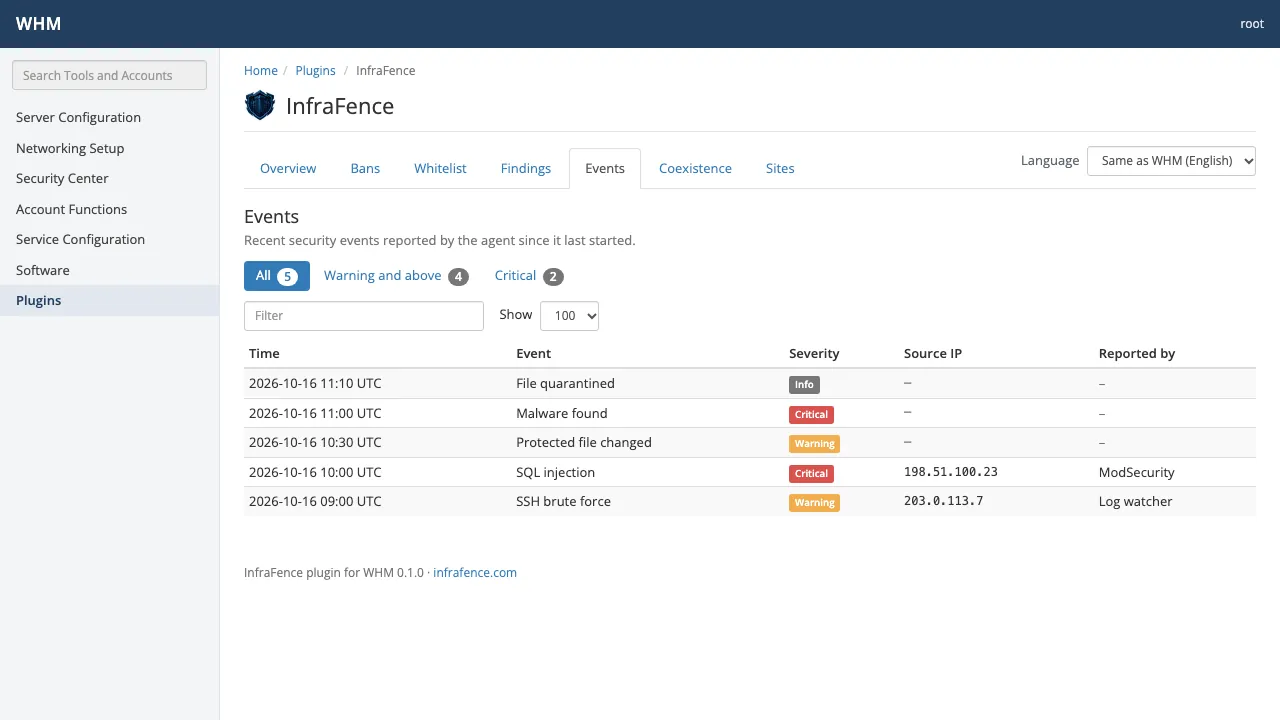The width and height of the screenshot is (1280, 720).
Task: Switch to the Overview tab
Action: coord(288,169)
